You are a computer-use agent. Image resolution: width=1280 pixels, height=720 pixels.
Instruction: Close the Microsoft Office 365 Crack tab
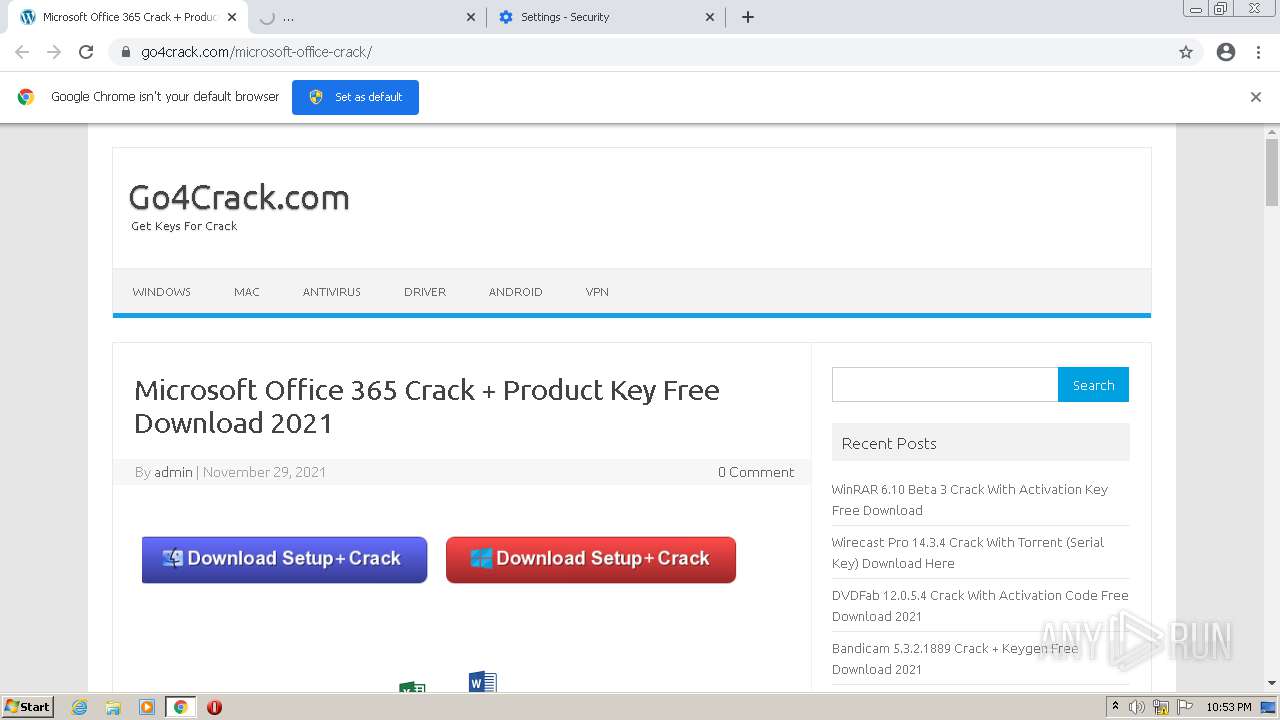pyautogui.click(x=231, y=17)
